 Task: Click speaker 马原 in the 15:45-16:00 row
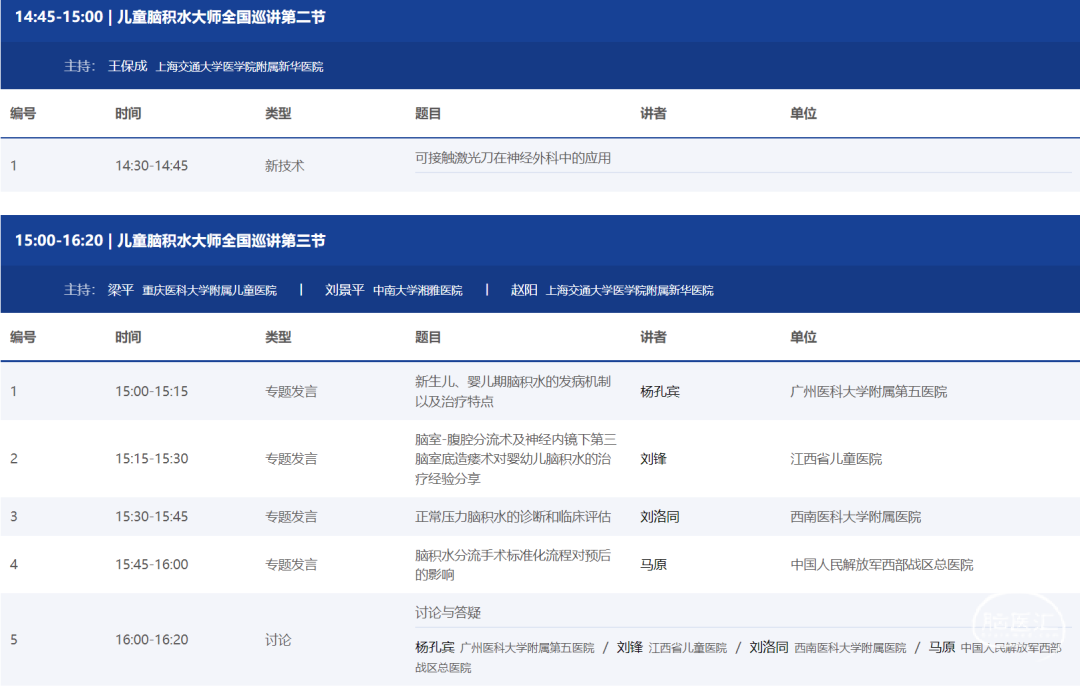click(653, 565)
